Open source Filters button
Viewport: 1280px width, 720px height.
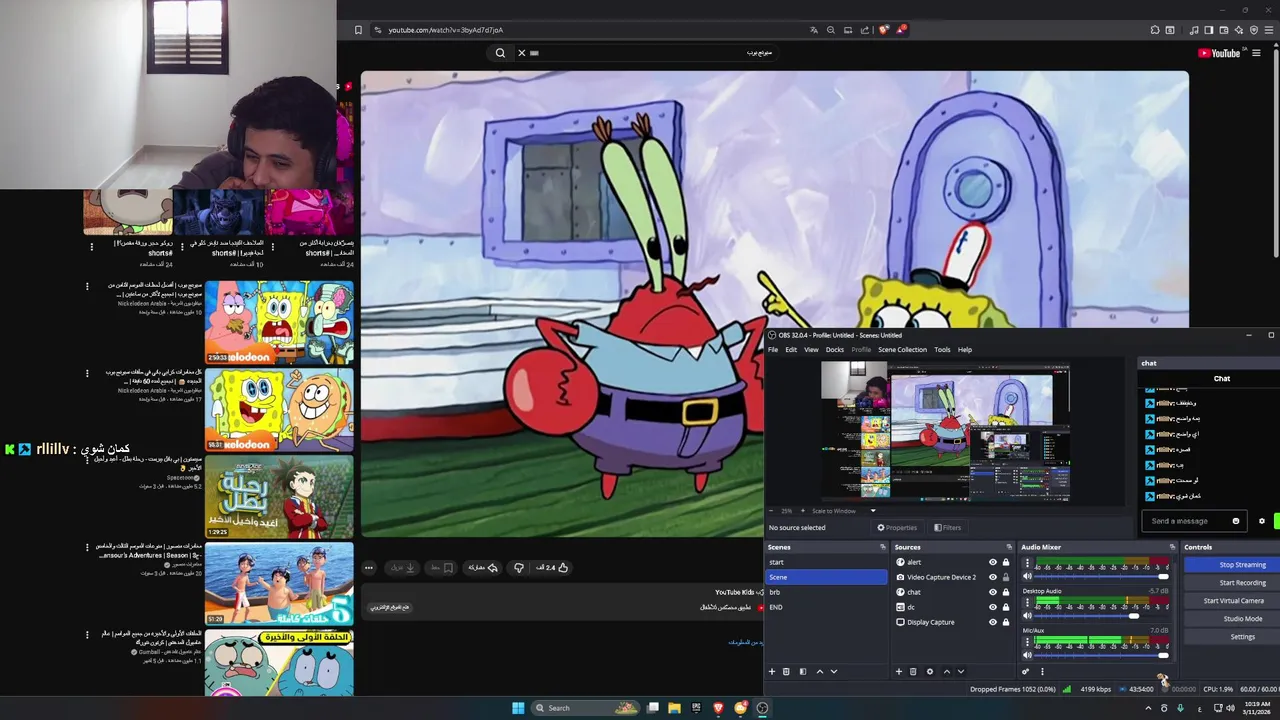coord(947,528)
